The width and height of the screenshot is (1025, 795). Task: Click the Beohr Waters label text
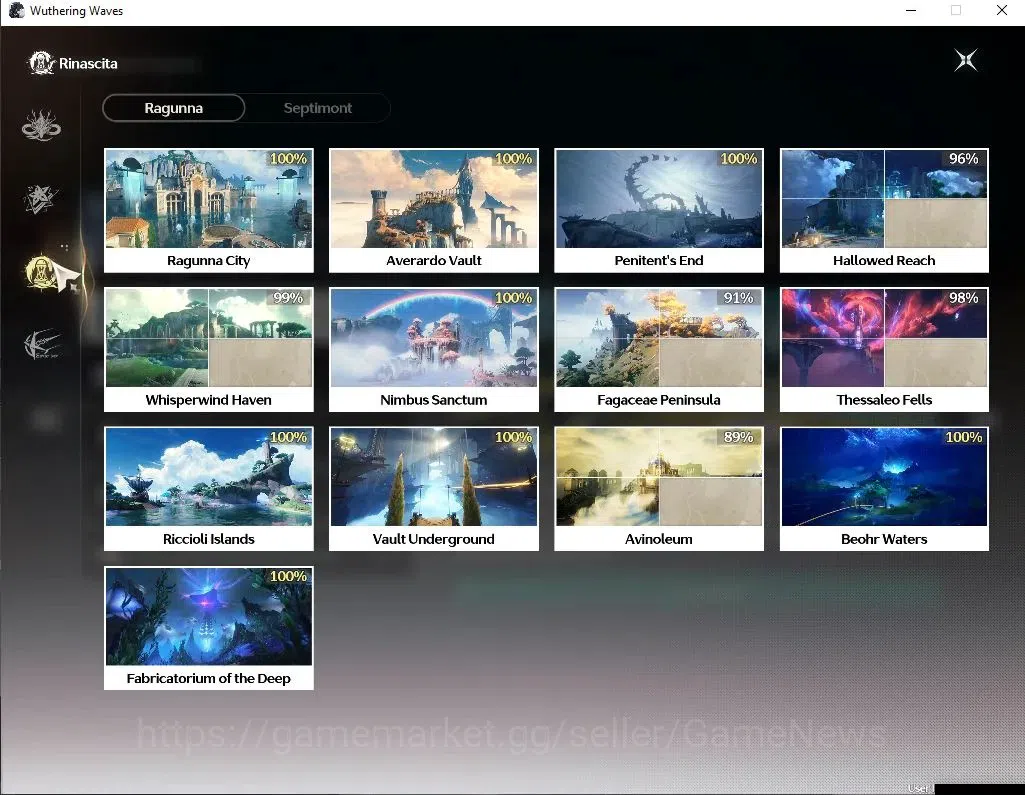884,539
